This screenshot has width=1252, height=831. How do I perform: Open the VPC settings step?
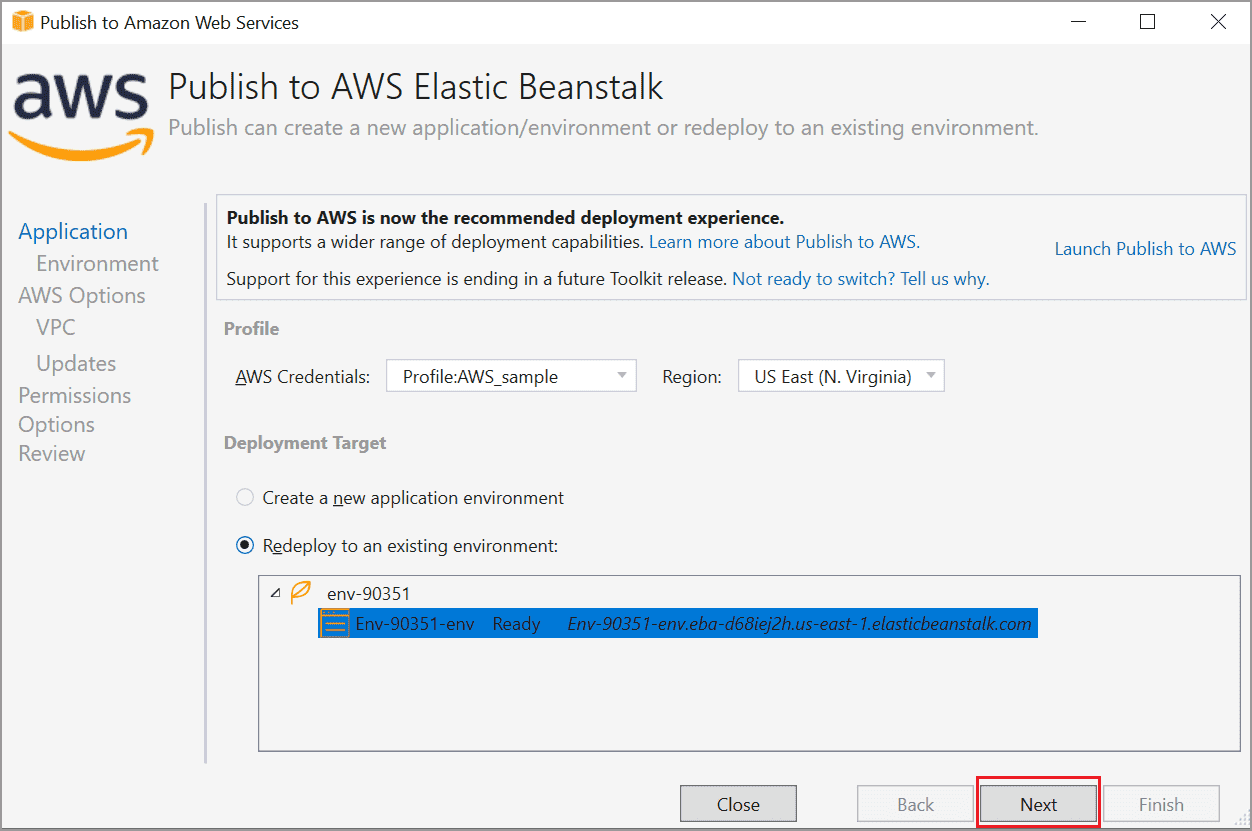click(54, 327)
